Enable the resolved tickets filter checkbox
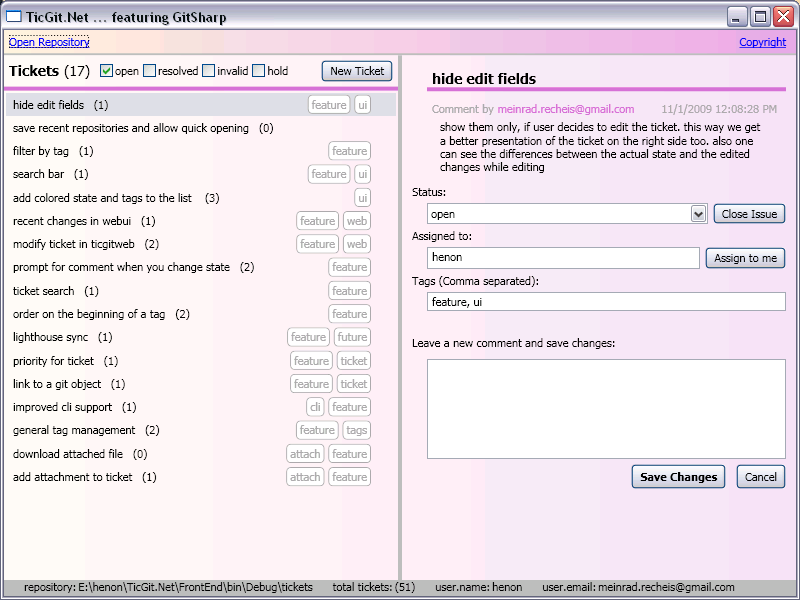This screenshot has width=800, height=600. pyautogui.click(x=149, y=71)
